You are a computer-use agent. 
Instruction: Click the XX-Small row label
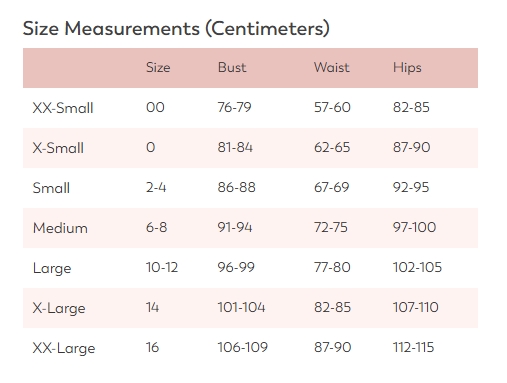63,108
